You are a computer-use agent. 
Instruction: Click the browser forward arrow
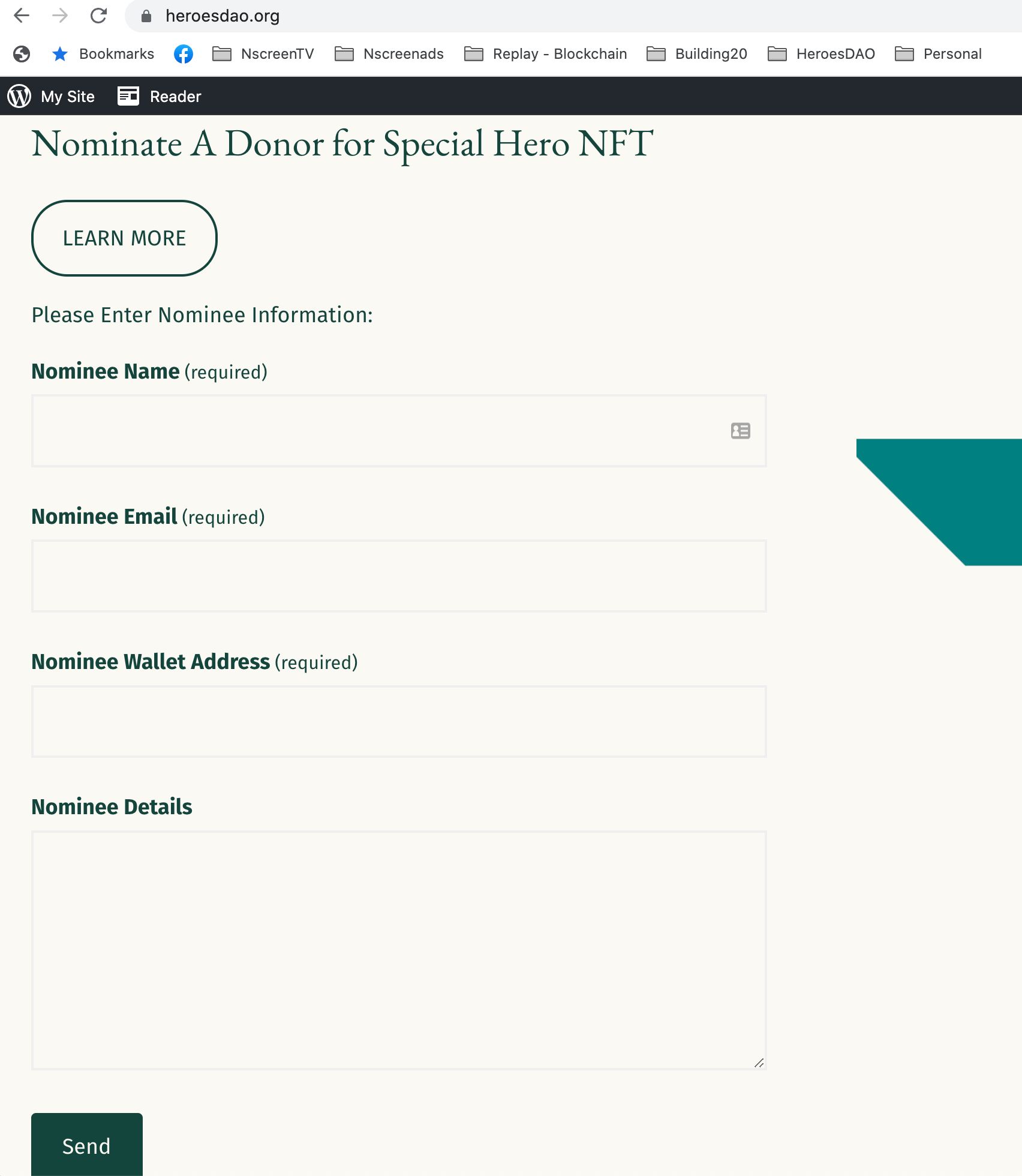pos(60,16)
